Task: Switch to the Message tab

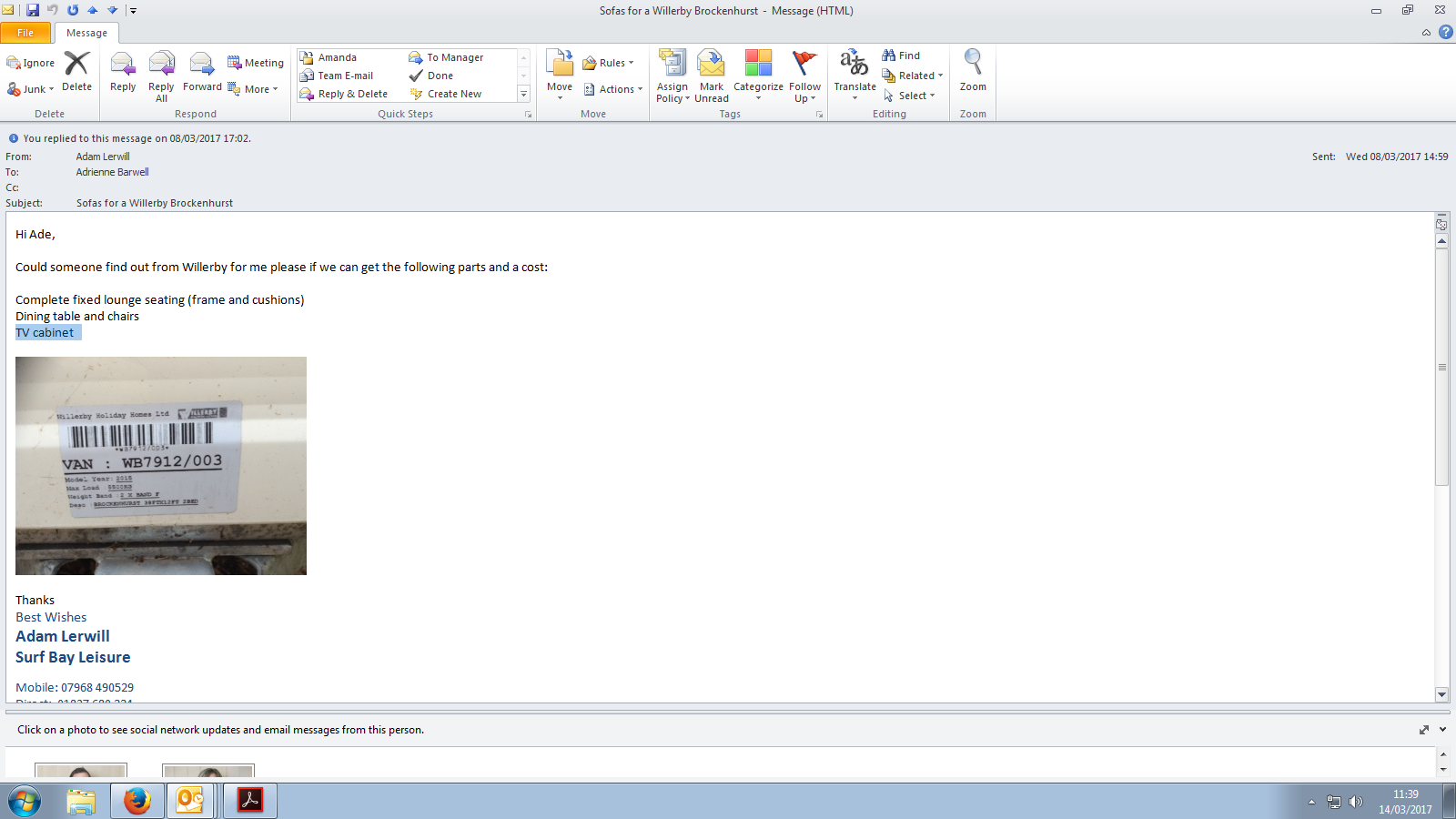Action: (86, 33)
